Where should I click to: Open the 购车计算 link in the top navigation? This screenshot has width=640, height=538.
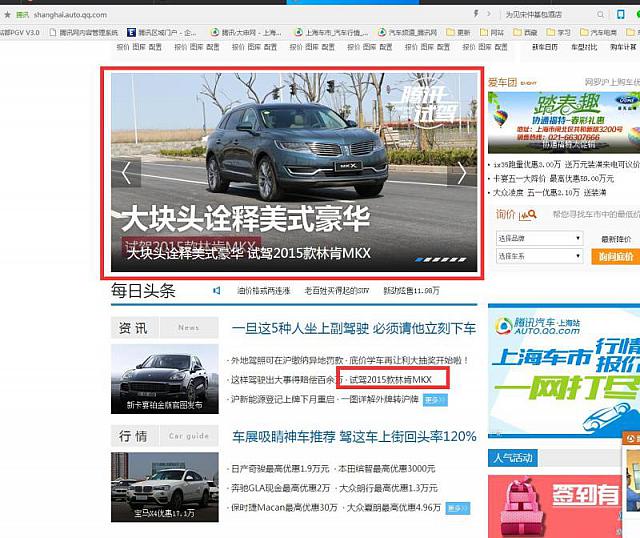point(623,47)
